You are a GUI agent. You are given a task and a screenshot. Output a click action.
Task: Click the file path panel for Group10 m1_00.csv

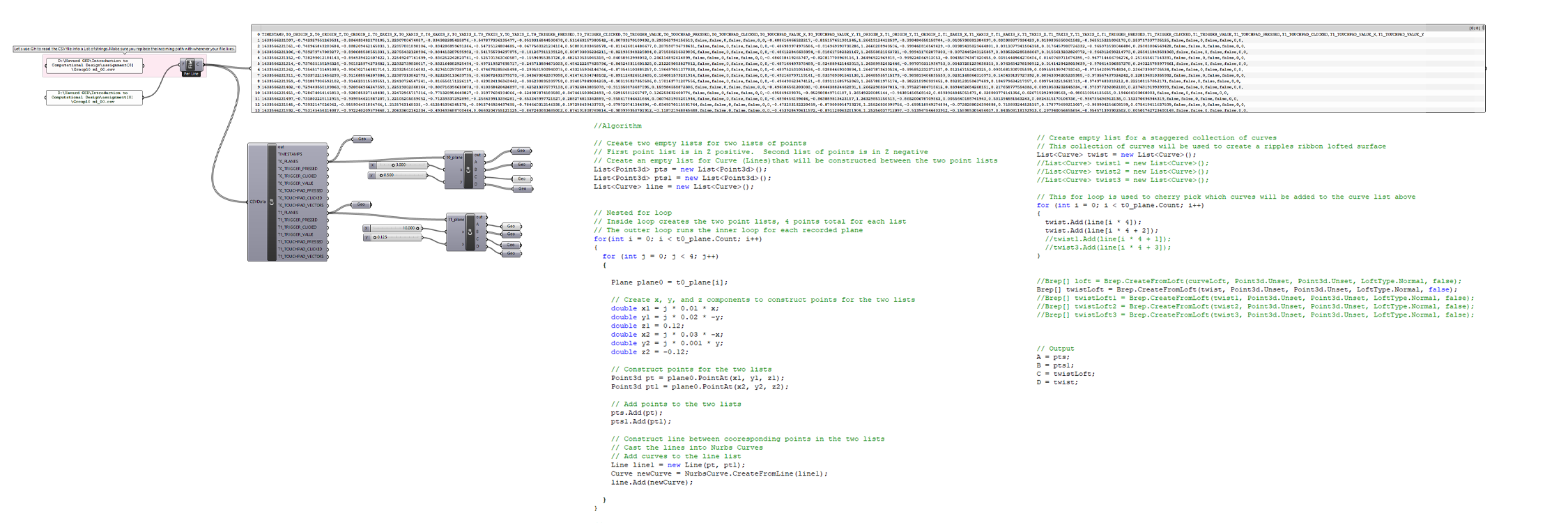pos(94,66)
